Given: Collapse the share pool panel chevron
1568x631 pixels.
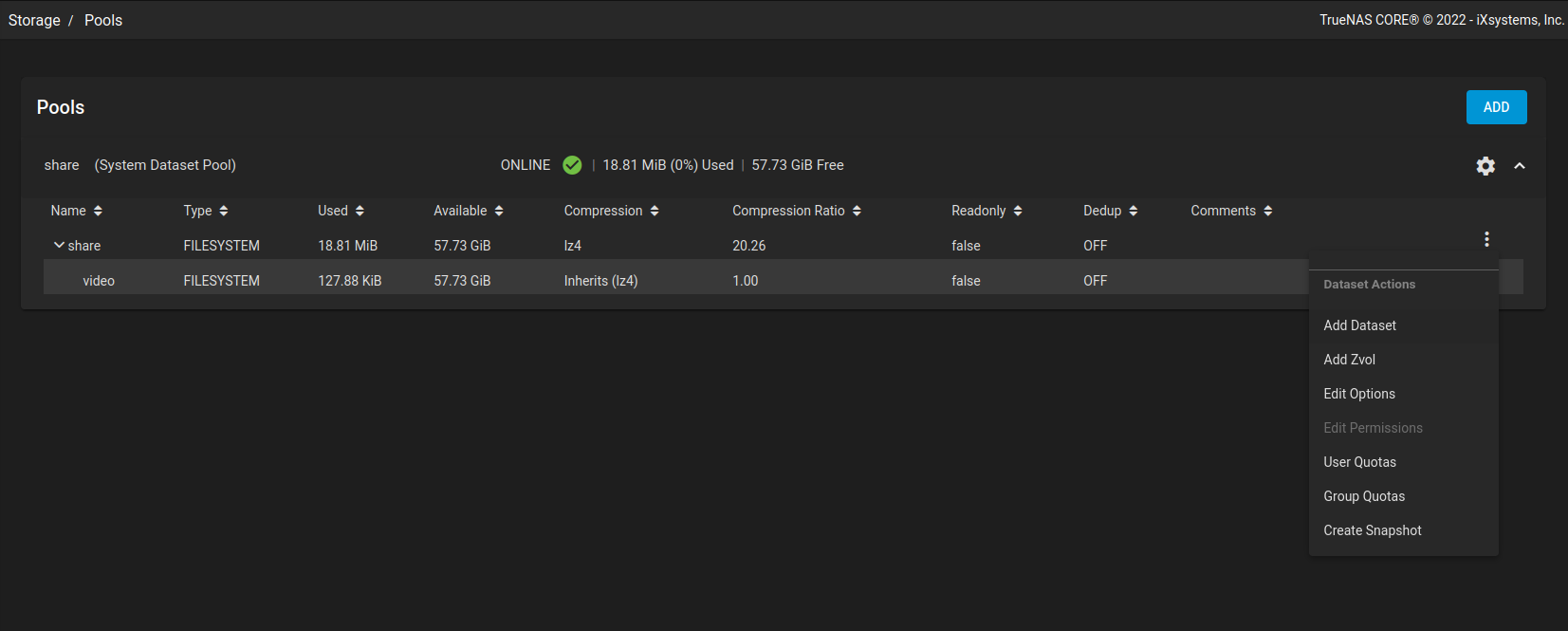Looking at the screenshot, I should (1520, 166).
